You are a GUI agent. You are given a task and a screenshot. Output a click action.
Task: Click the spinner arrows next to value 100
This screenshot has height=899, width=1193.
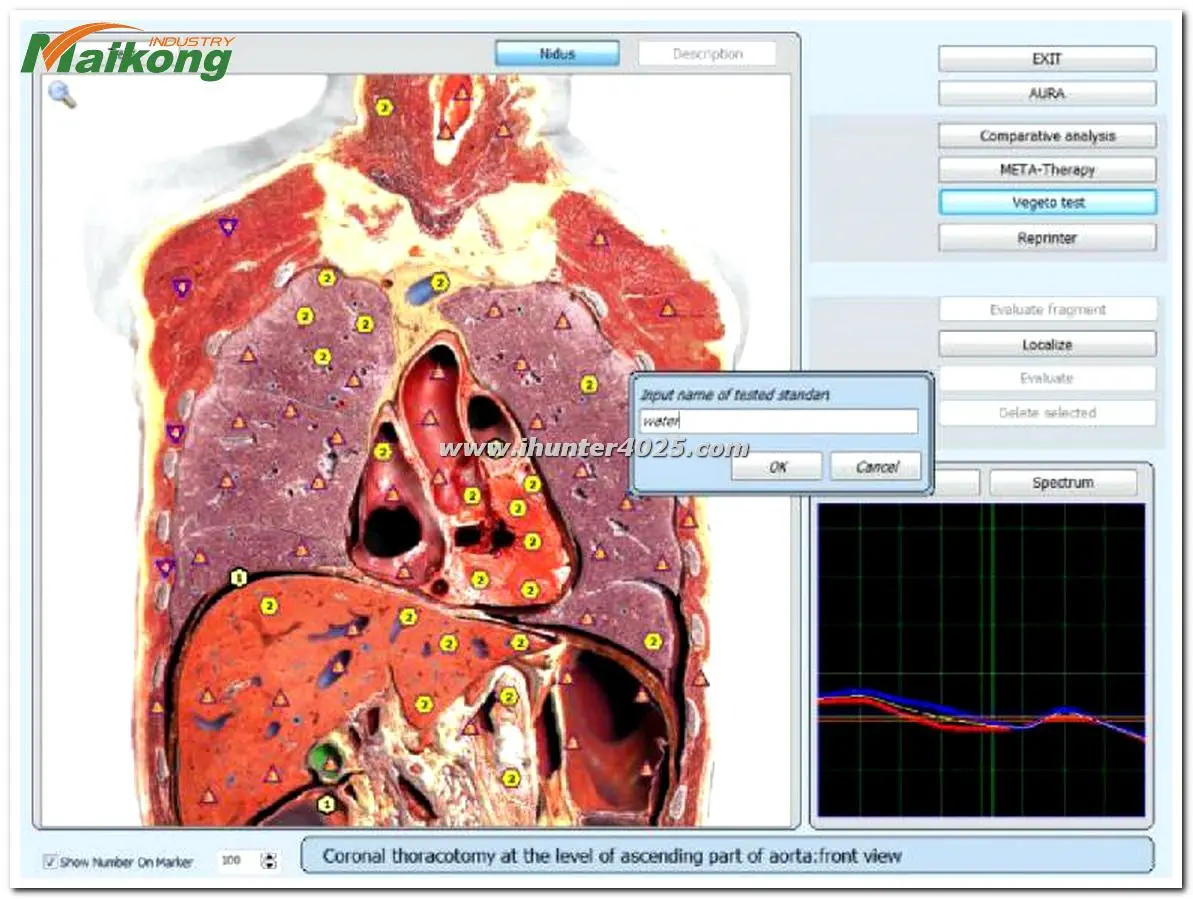268,861
